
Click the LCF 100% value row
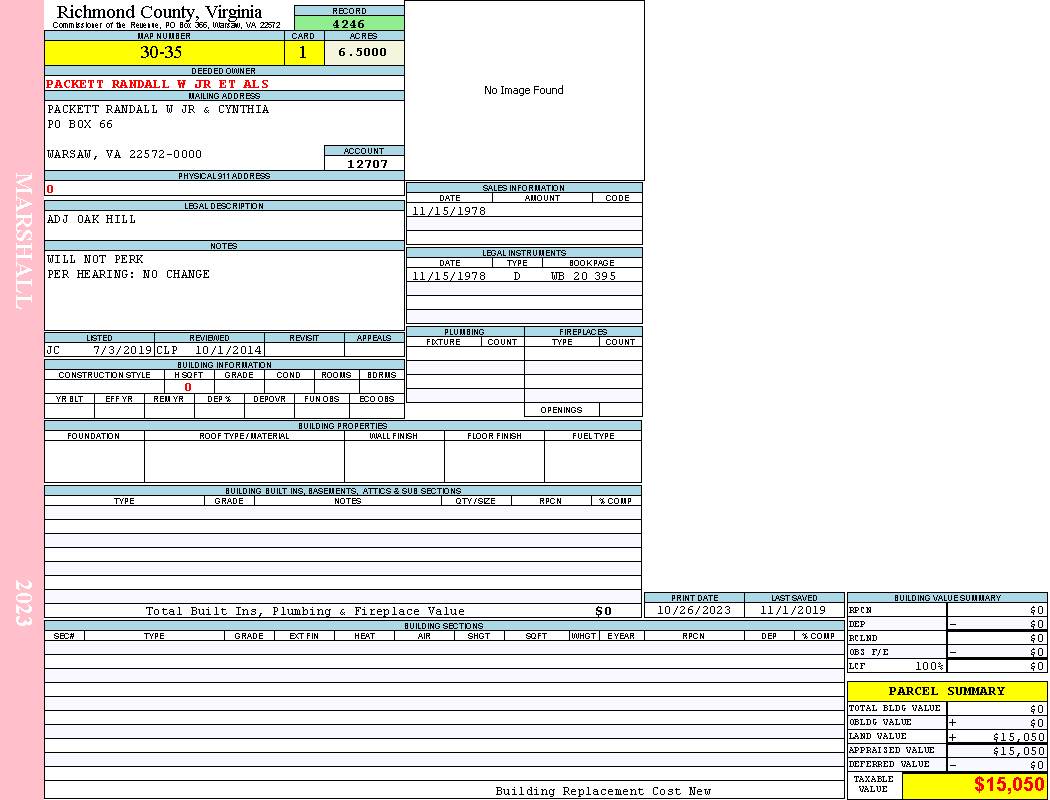[x=946, y=666]
